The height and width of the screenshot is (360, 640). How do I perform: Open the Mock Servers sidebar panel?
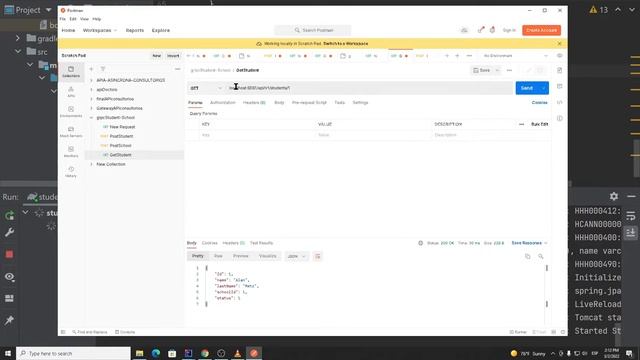pos(71,131)
